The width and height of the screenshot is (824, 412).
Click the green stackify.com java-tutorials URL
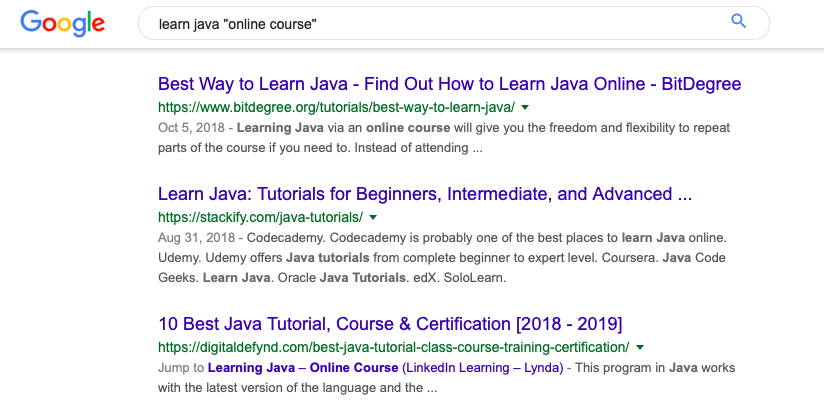[260, 217]
